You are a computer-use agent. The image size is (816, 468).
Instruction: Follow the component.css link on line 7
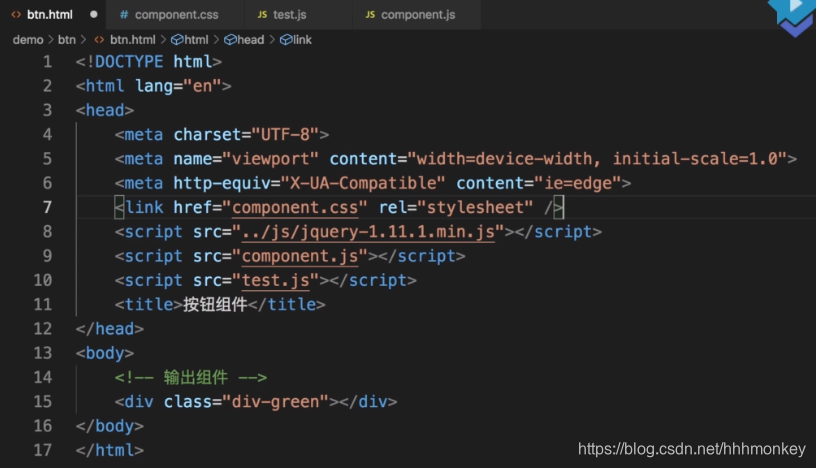295,208
